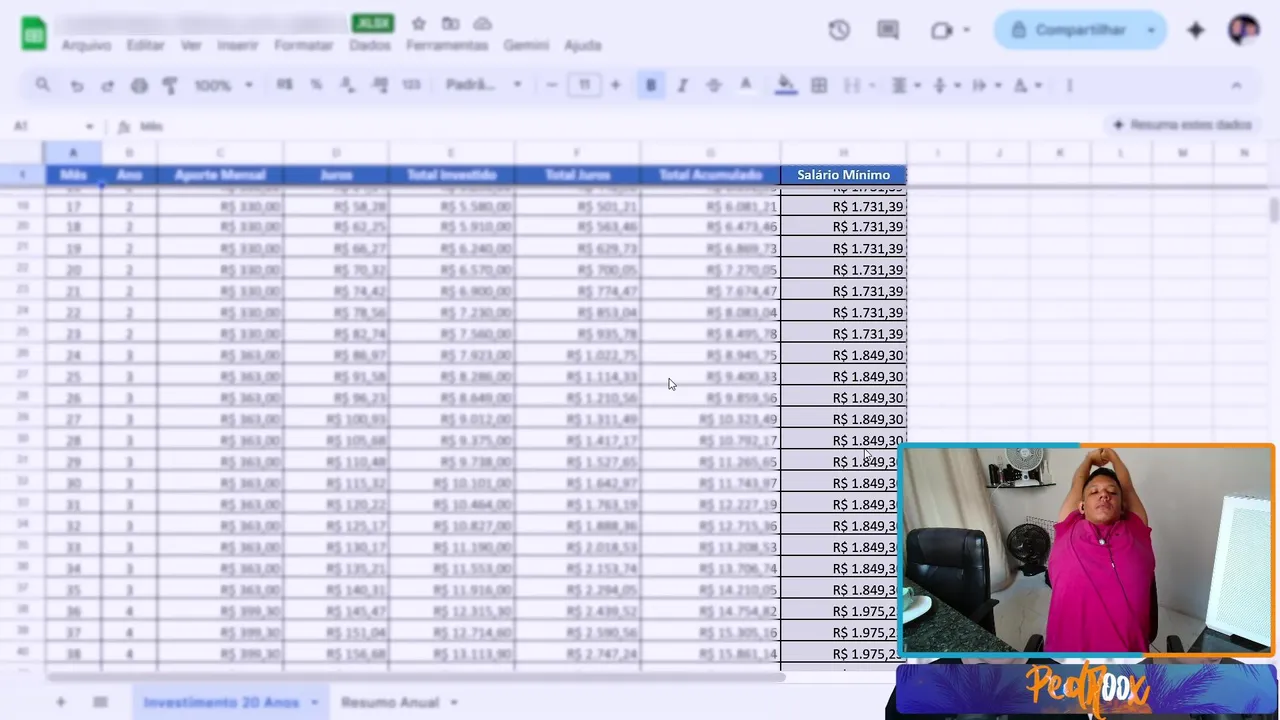Open the Google account avatar
The image size is (1280, 720).
click(x=1244, y=30)
